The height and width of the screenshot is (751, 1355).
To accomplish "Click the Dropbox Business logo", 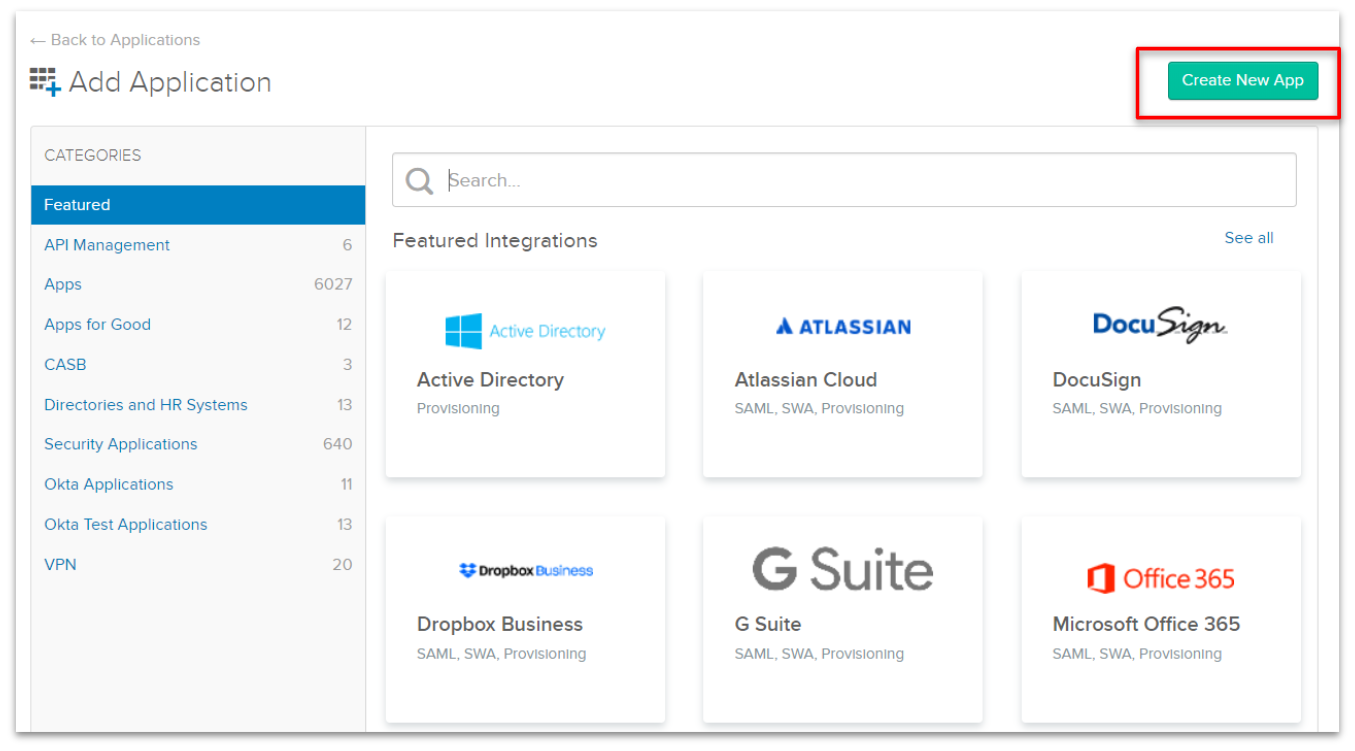I will point(526,571).
